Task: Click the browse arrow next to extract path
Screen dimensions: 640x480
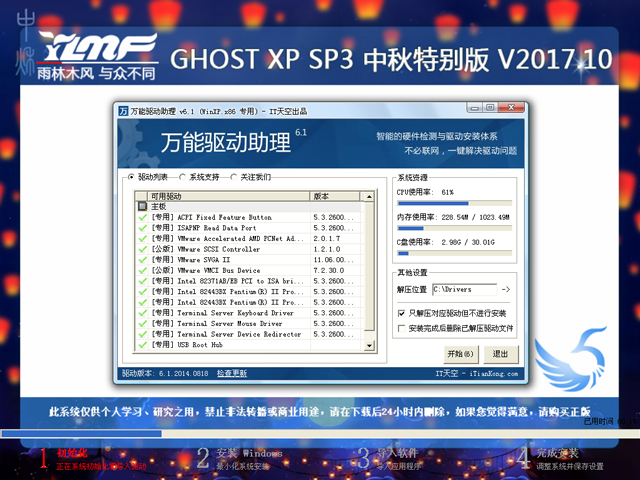Action: point(506,289)
